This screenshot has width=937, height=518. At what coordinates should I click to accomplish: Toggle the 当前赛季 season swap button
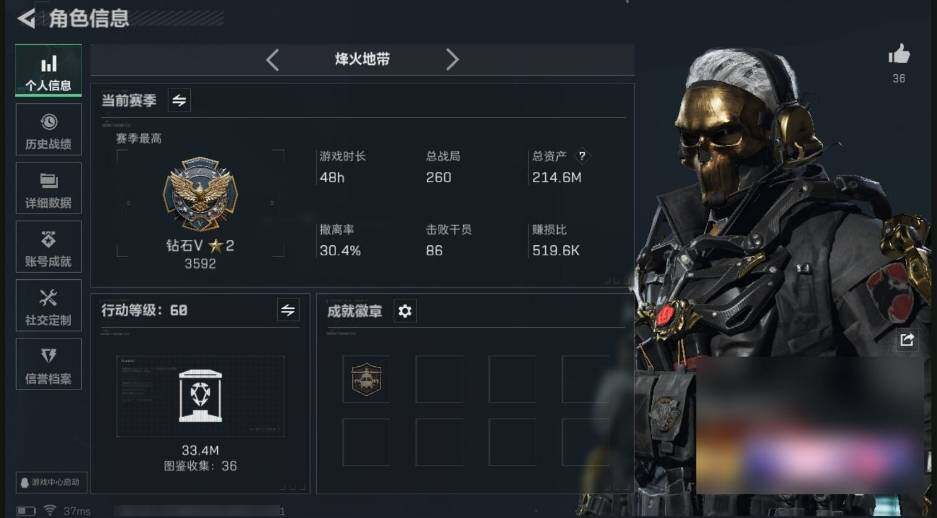179,100
